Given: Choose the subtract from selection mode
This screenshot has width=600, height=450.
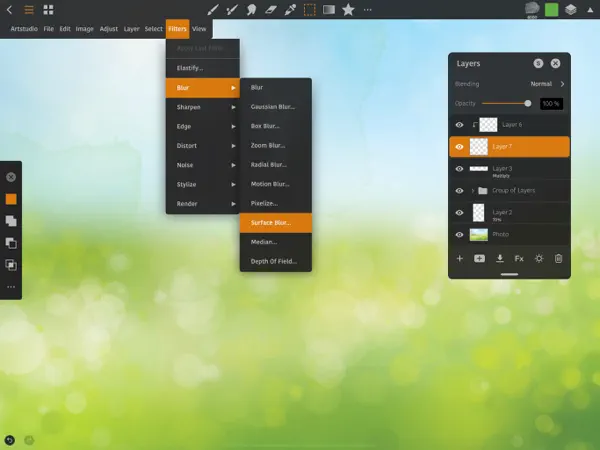Looking at the screenshot, I should [11, 243].
